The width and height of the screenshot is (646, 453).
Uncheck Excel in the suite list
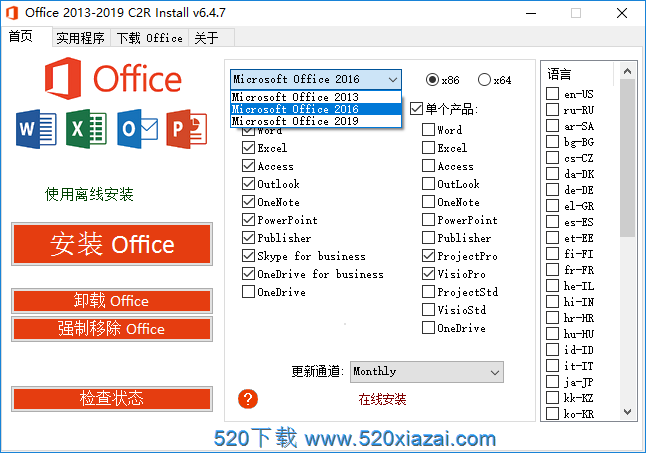tap(248, 147)
